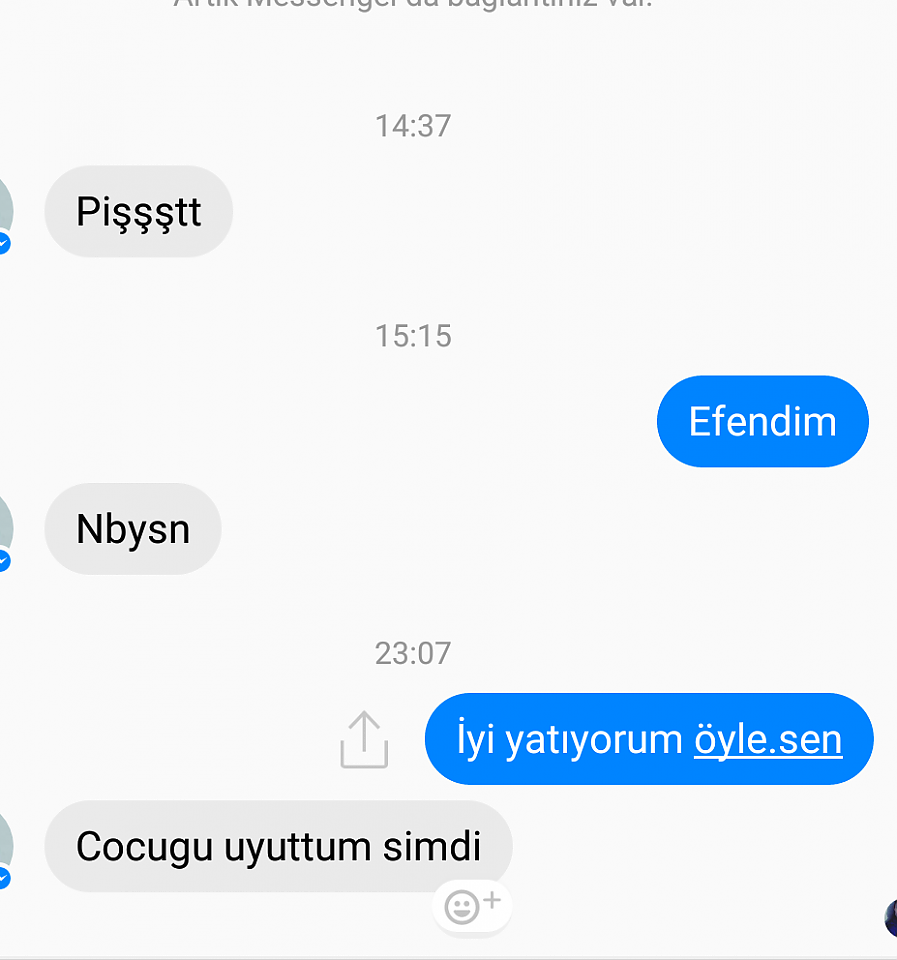Select the Pişşştt message bubble
The image size is (897, 960).
click(x=138, y=211)
